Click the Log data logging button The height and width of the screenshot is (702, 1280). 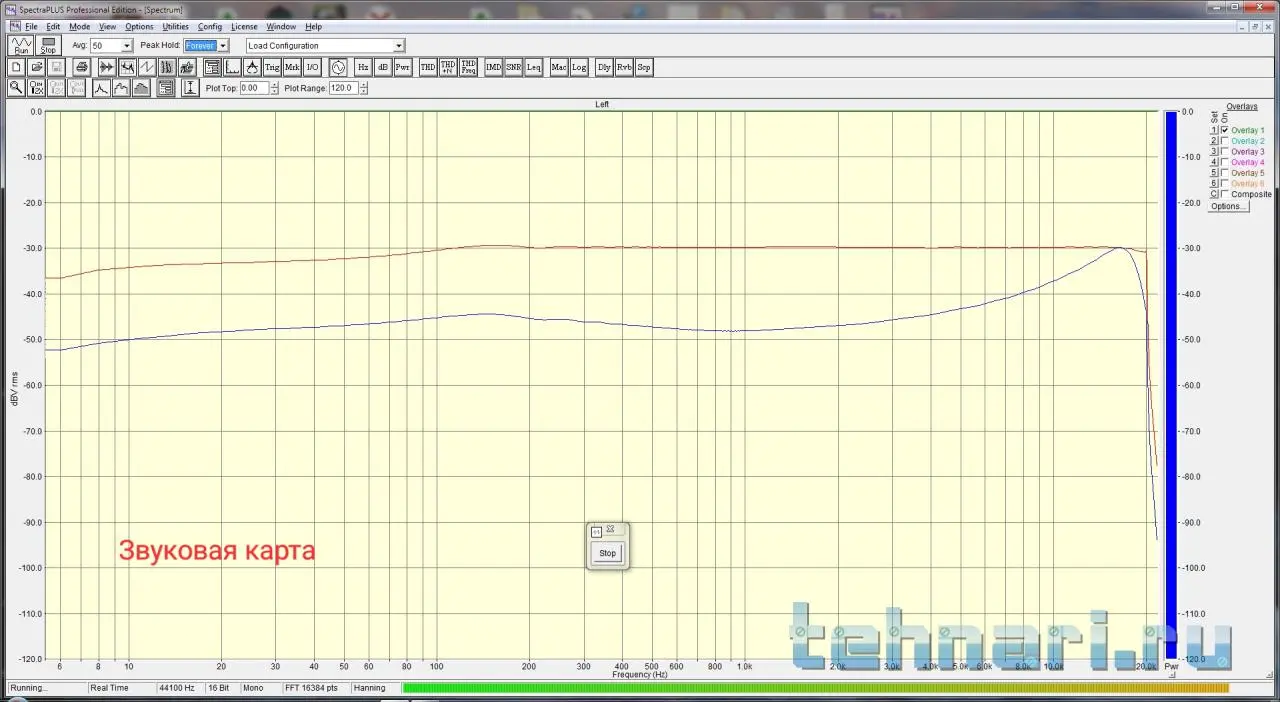tap(578, 67)
